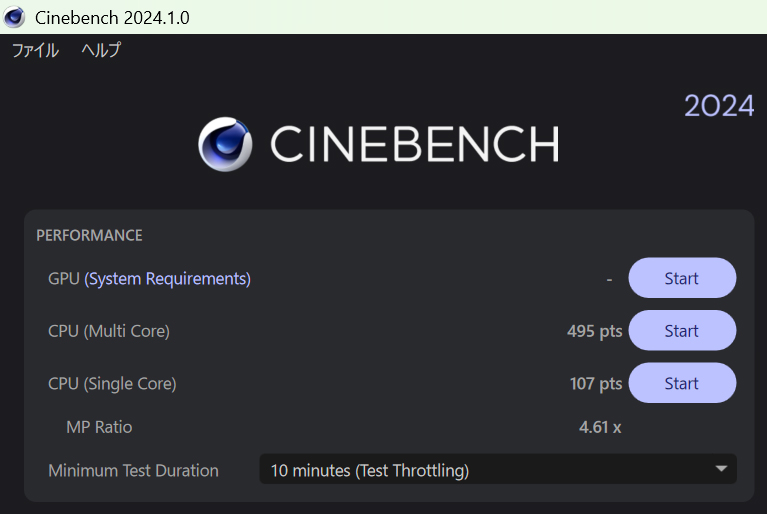Start the GPU benchmark
Viewport: 767px width, 514px height.
(x=682, y=278)
